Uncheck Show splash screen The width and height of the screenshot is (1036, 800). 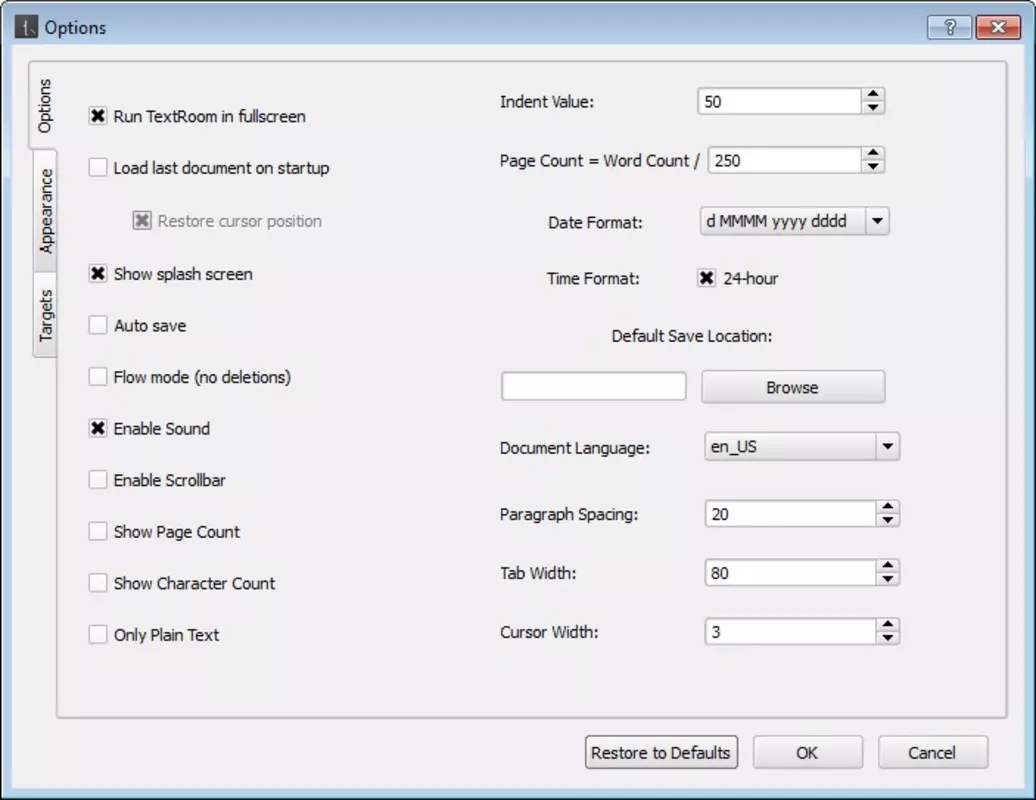tap(98, 273)
